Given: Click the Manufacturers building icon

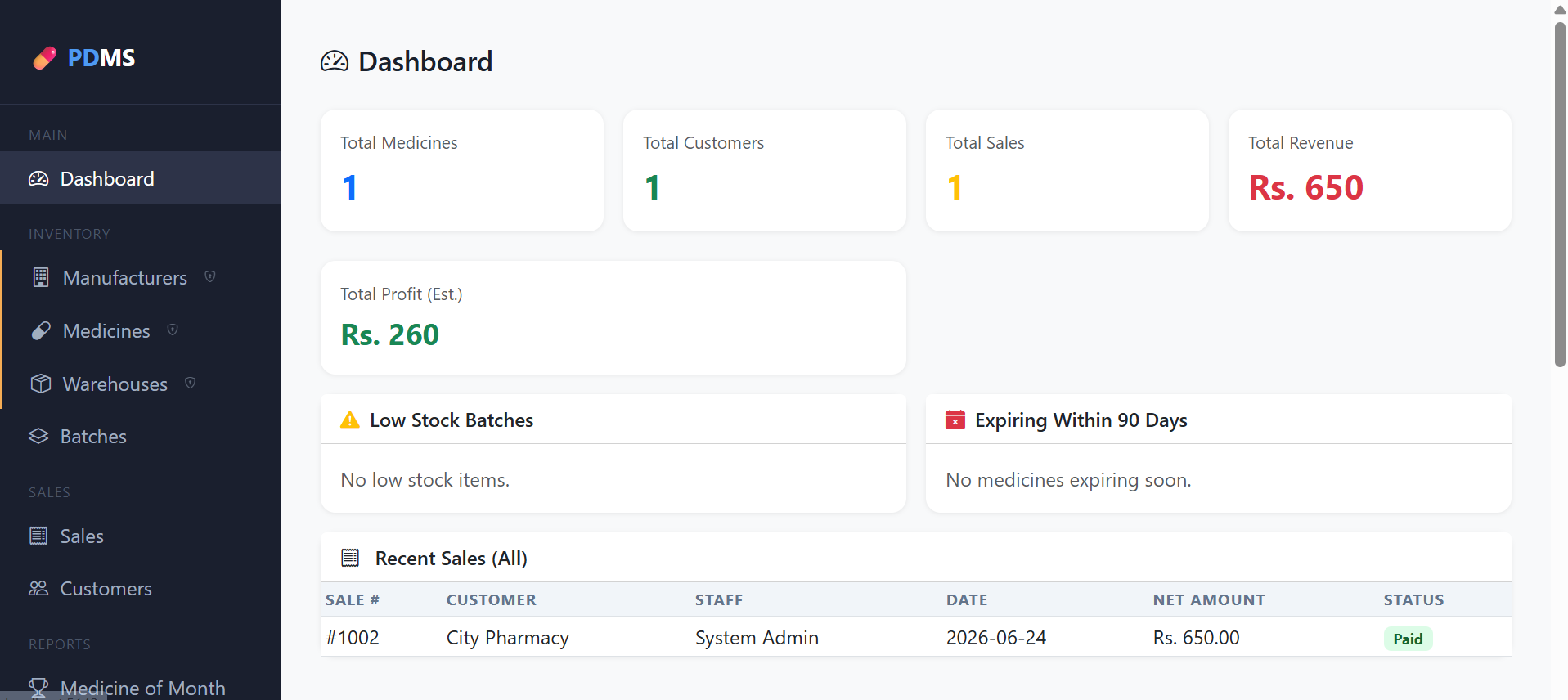Looking at the screenshot, I should 41,277.
